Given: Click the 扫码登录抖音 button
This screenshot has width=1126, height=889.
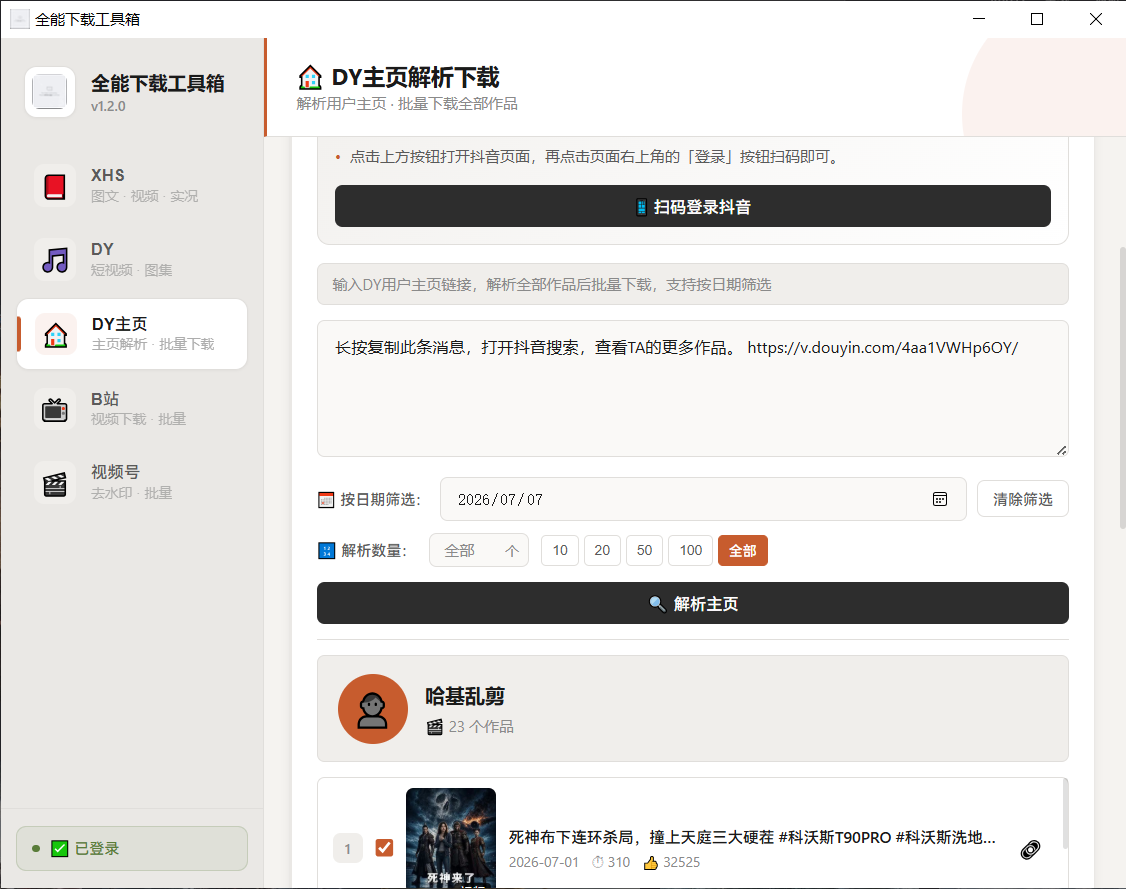Looking at the screenshot, I should point(692,207).
